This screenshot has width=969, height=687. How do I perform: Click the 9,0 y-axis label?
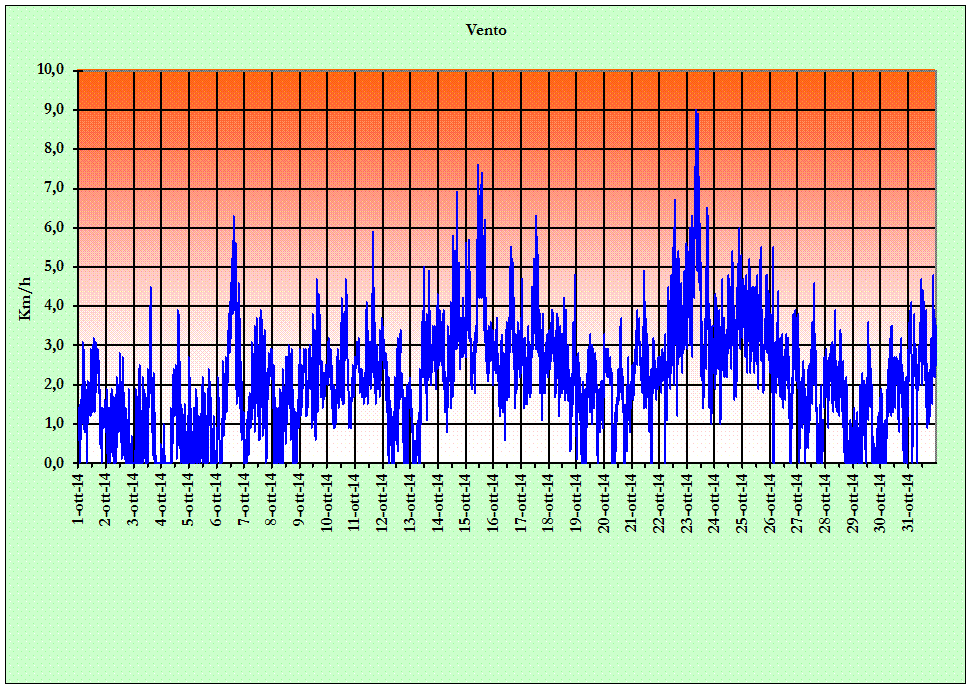click(x=54, y=109)
